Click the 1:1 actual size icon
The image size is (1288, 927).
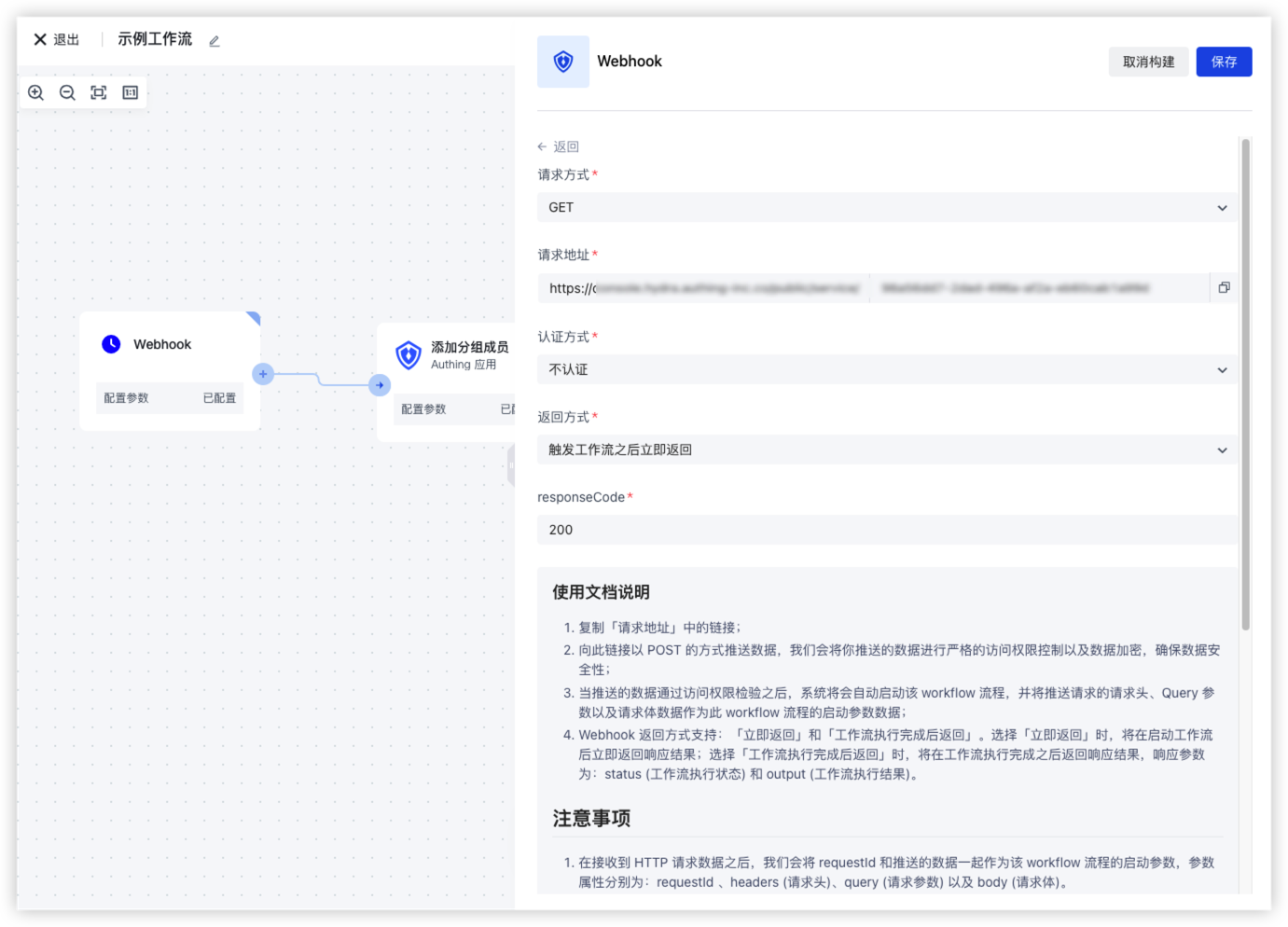click(130, 92)
